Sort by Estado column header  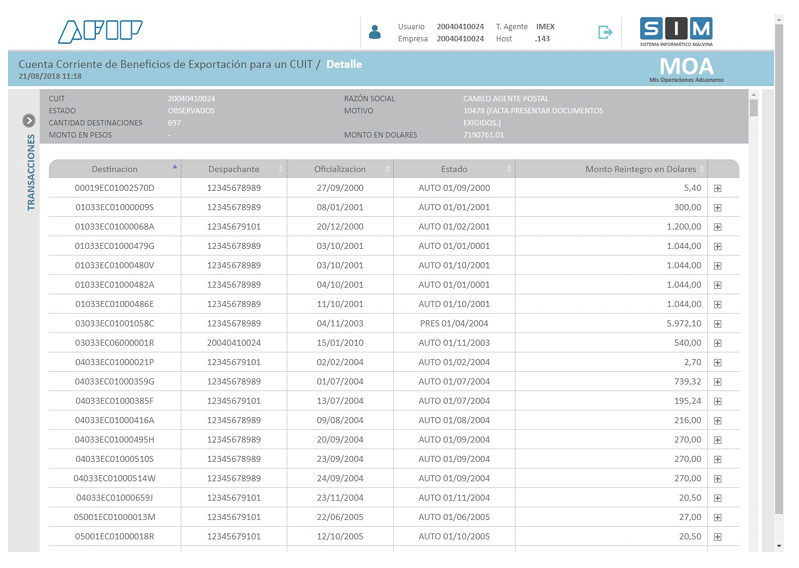[454, 169]
